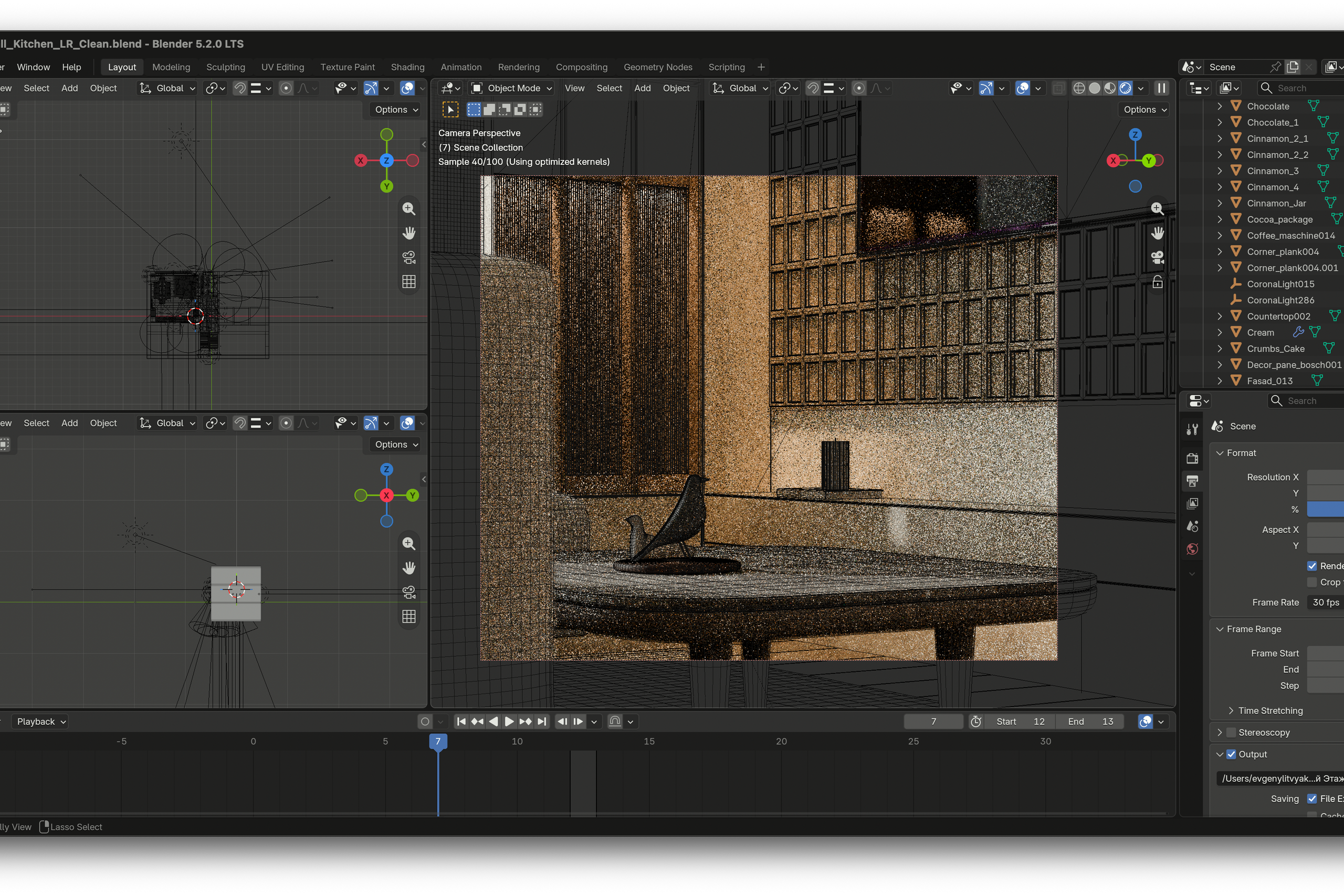The width and height of the screenshot is (1344, 896).
Task: Open Options dropdown in camera viewport
Action: (x=1143, y=110)
